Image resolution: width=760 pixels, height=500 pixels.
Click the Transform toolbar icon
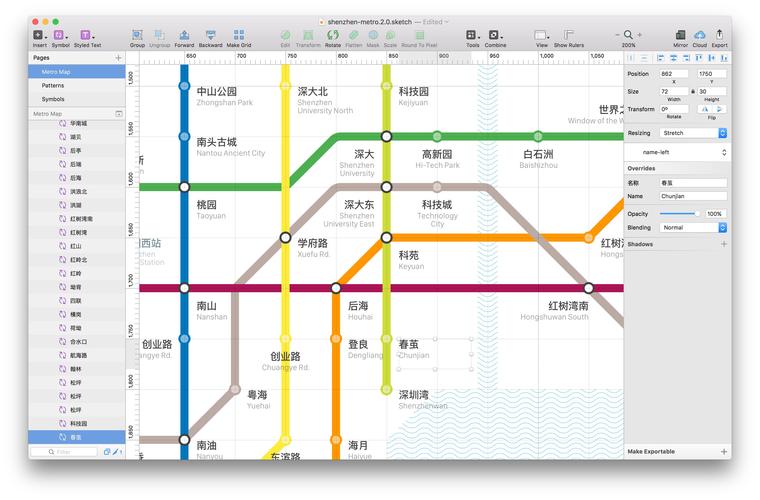coord(308,35)
